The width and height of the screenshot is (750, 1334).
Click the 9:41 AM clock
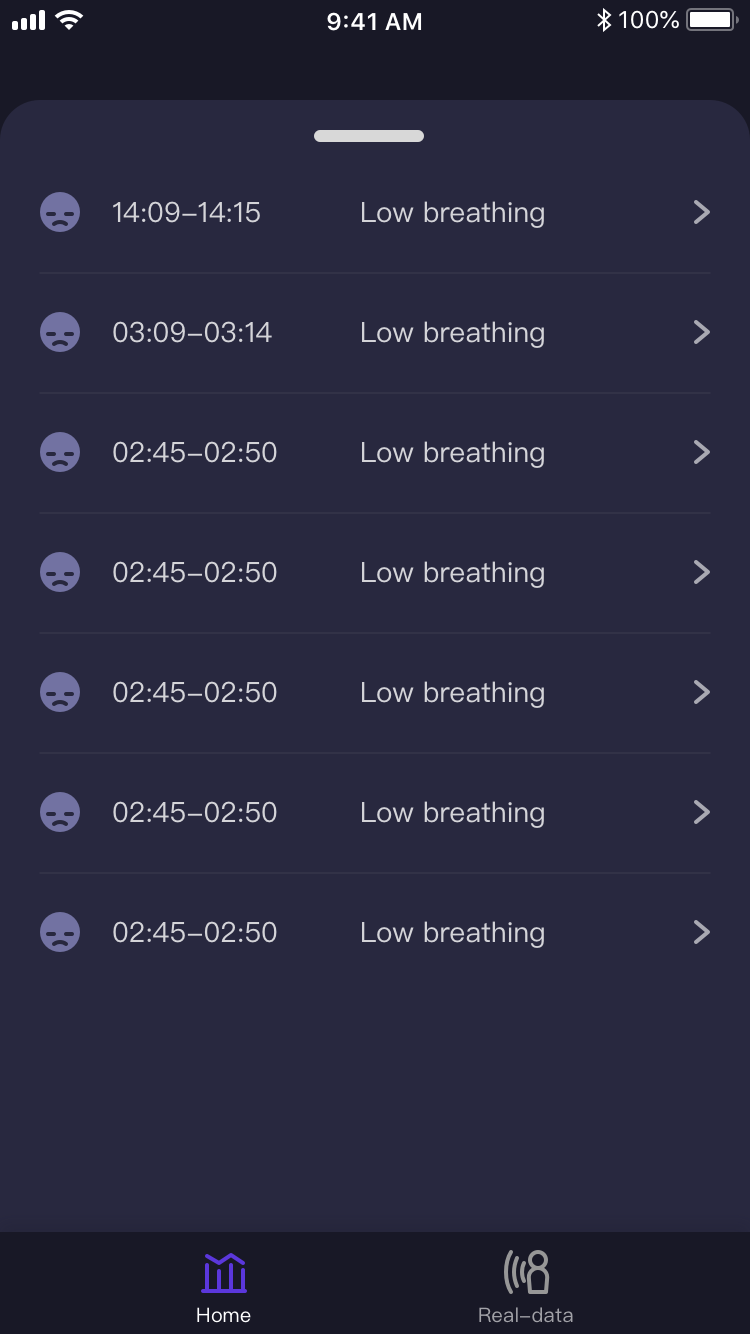coord(374,21)
